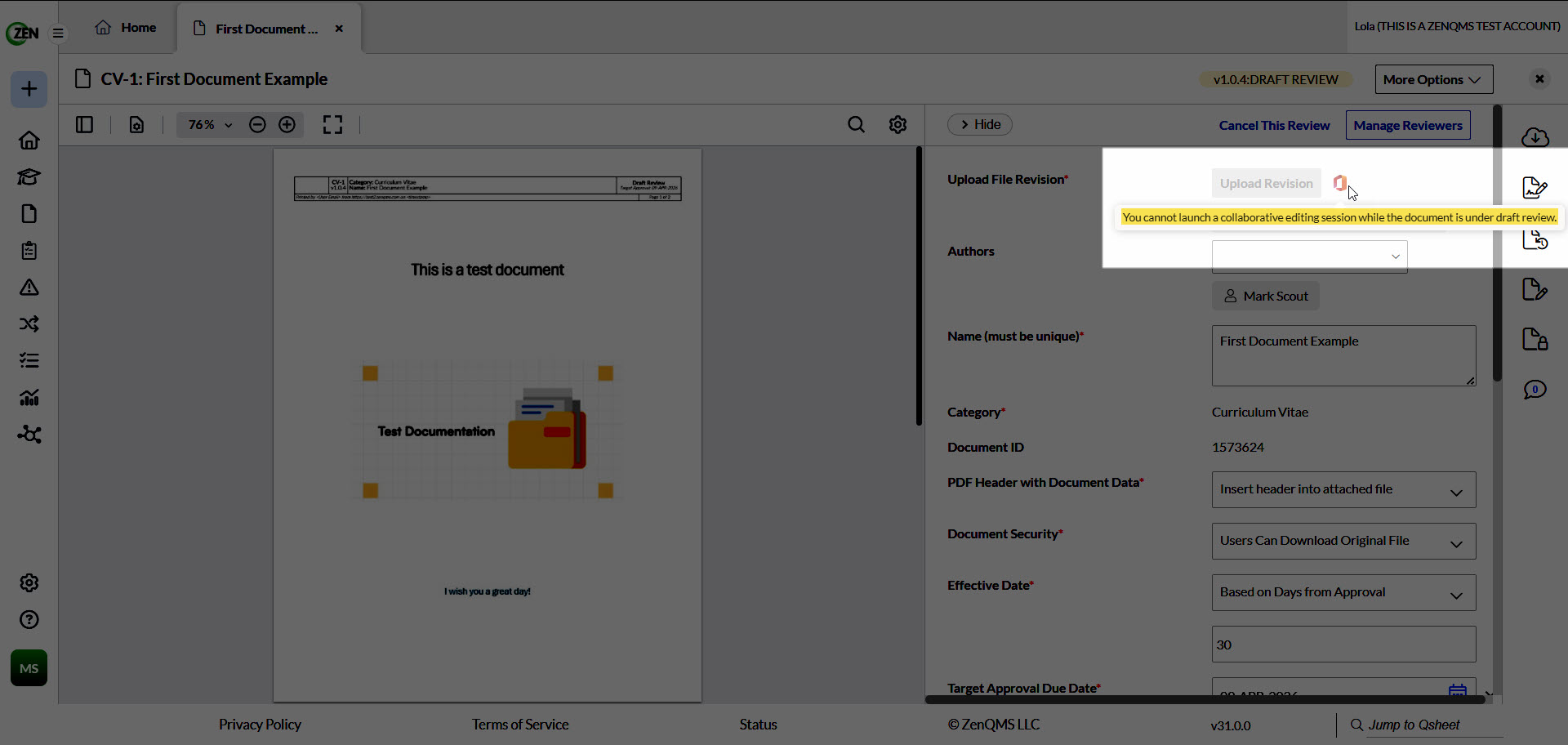Open the Authors selection dropdown
The image size is (1568, 745).
(x=1309, y=257)
